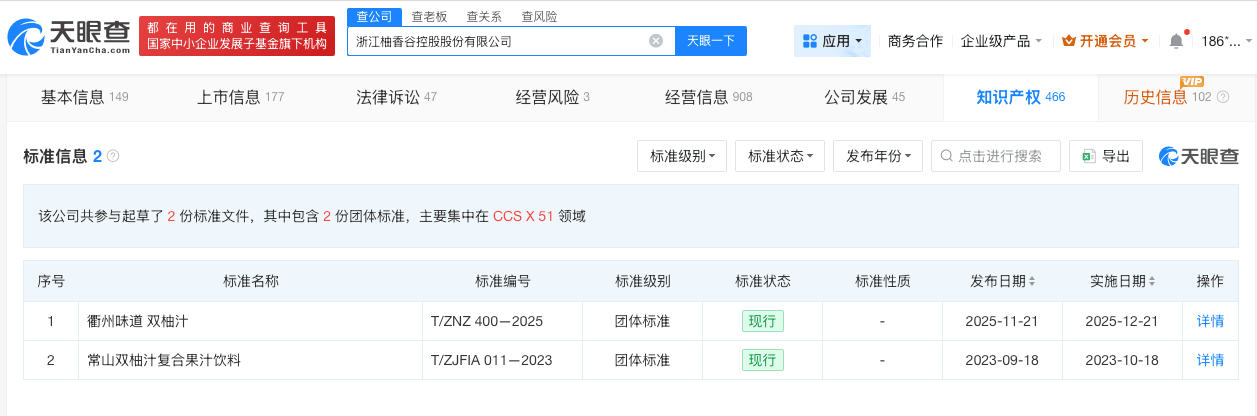Open 详情 for 衢州味道 双柚汁
The width and height of the screenshot is (1257, 416).
pyautogui.click(x=1210, y=321)
